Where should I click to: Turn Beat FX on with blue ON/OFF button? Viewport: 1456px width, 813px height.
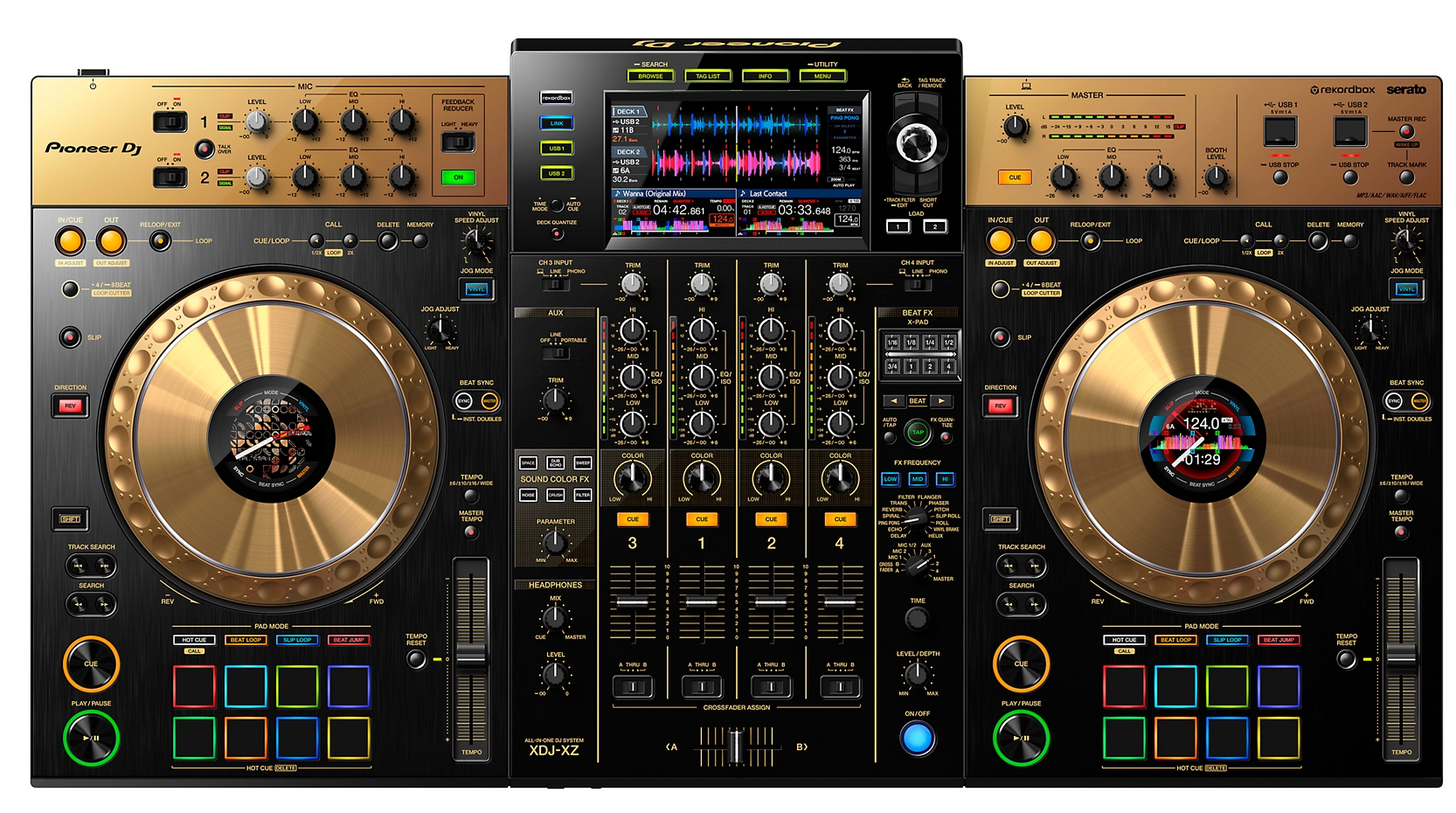coord(917,739)
